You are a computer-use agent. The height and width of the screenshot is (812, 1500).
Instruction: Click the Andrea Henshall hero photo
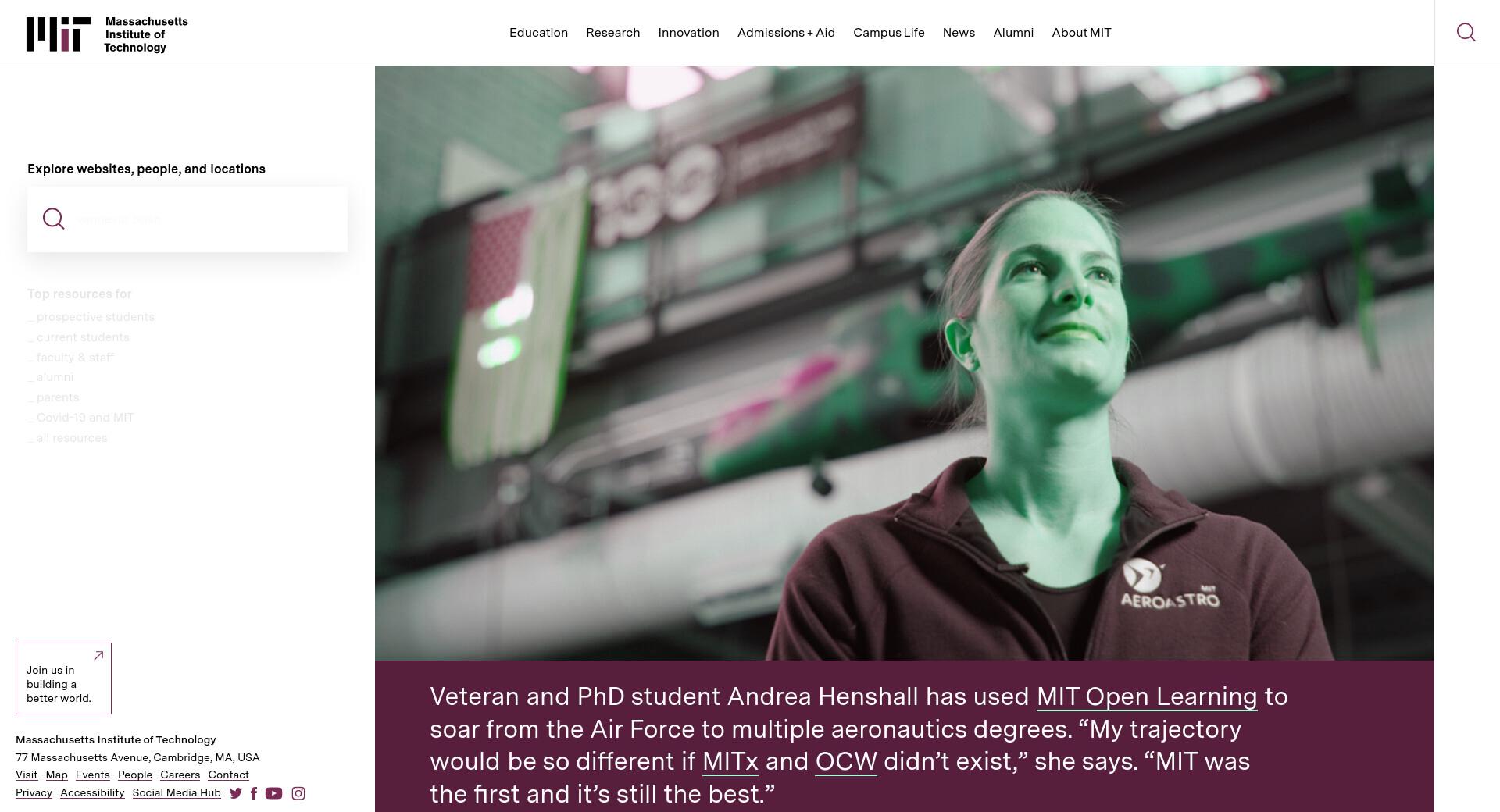point(905,363)
